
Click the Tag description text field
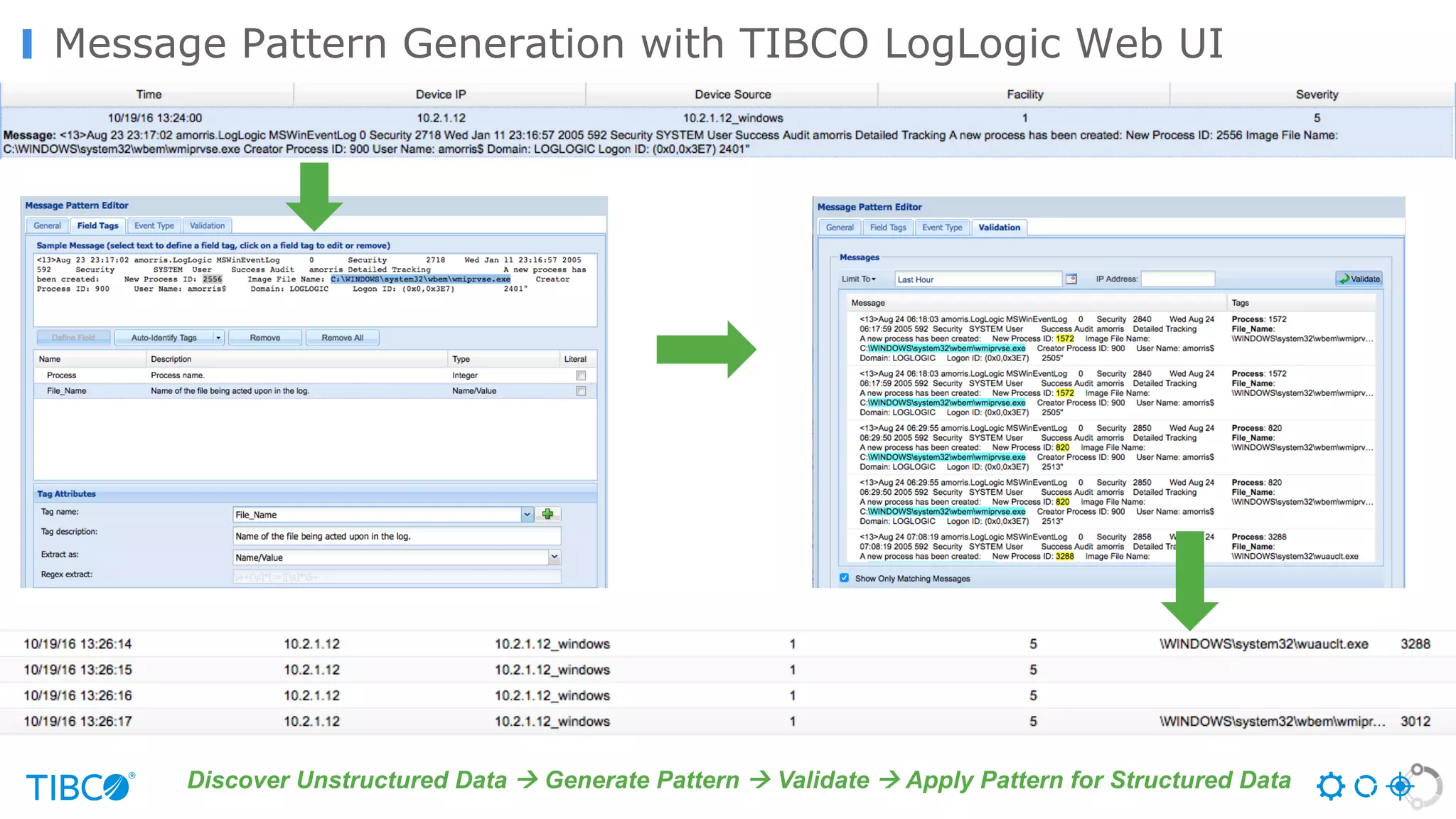[397, 536]
